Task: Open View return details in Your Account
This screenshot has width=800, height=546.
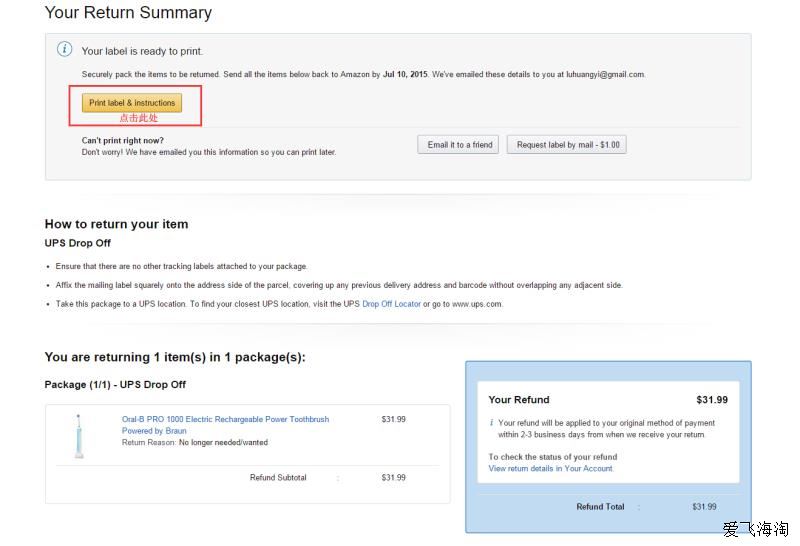Action: click(551, 468)
